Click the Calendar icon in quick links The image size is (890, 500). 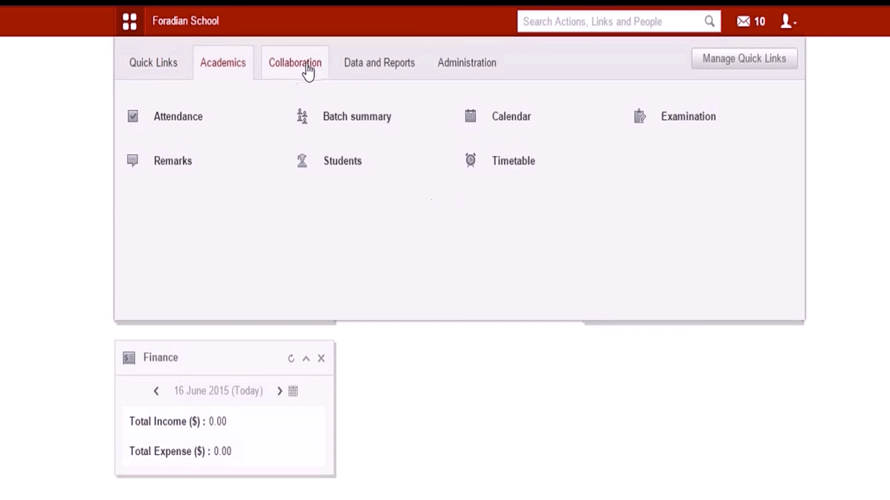click(x=470, y=116)
